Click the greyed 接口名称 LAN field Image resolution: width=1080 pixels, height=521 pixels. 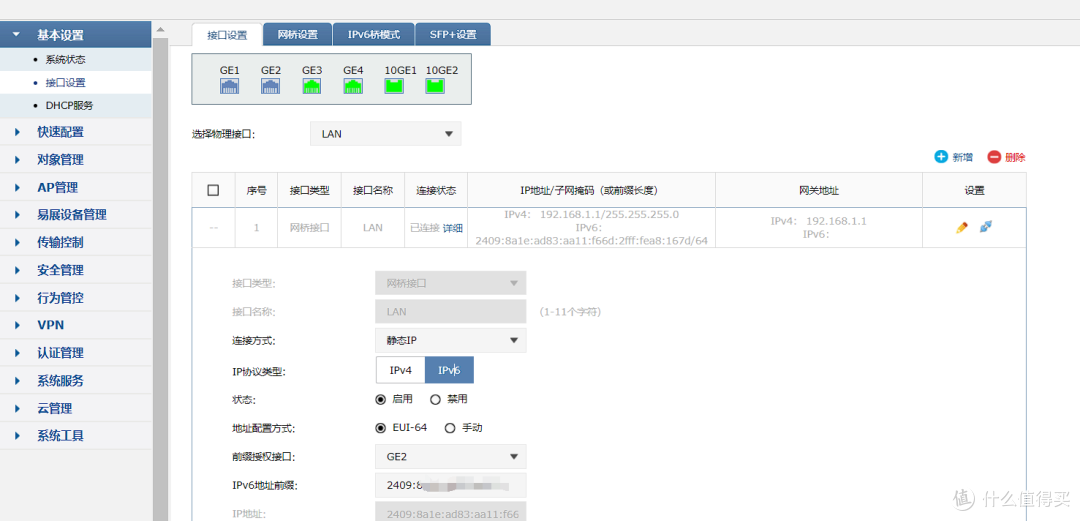coord(451,311)
